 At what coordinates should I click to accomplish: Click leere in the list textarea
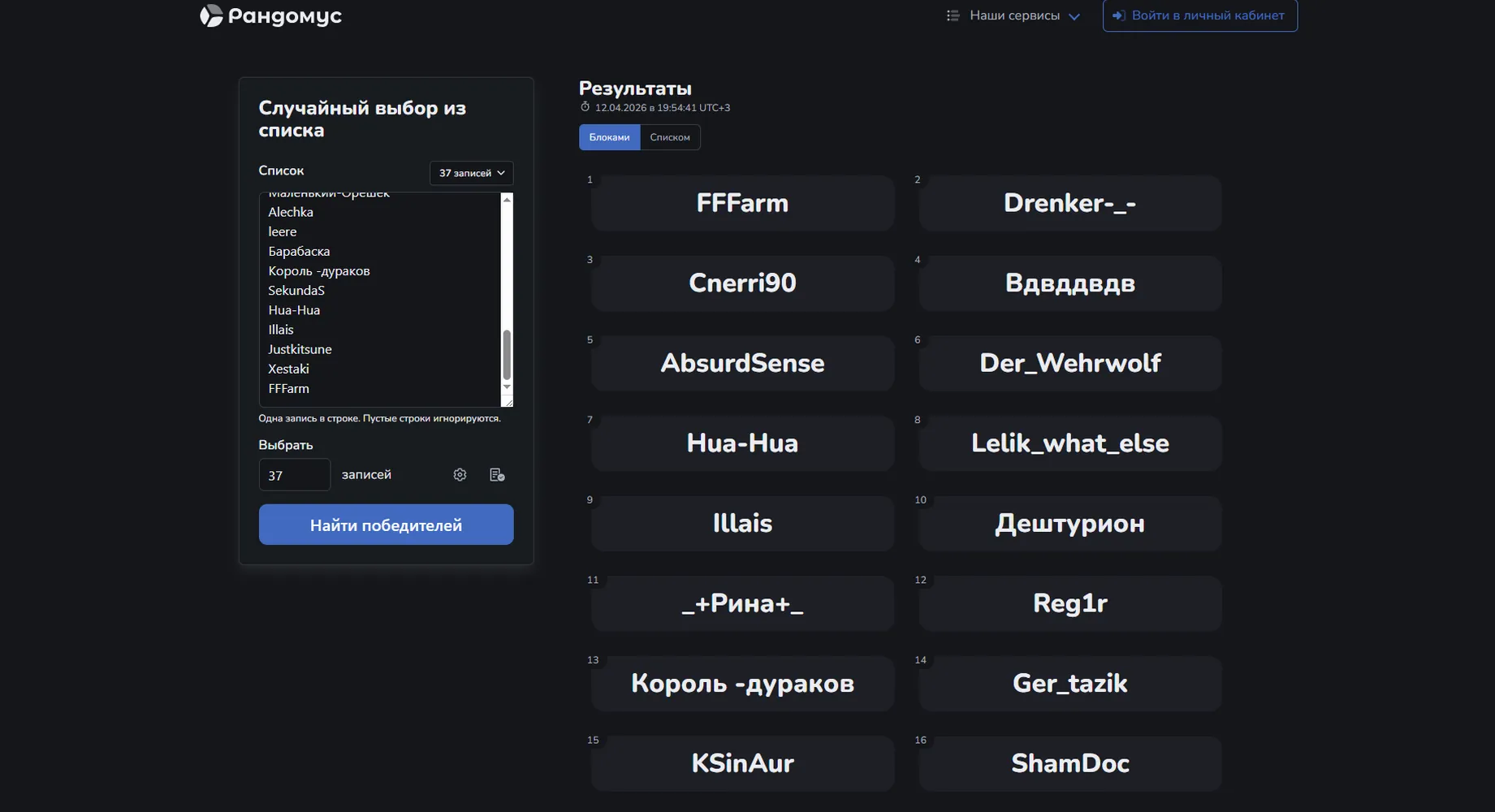point(283,231)
